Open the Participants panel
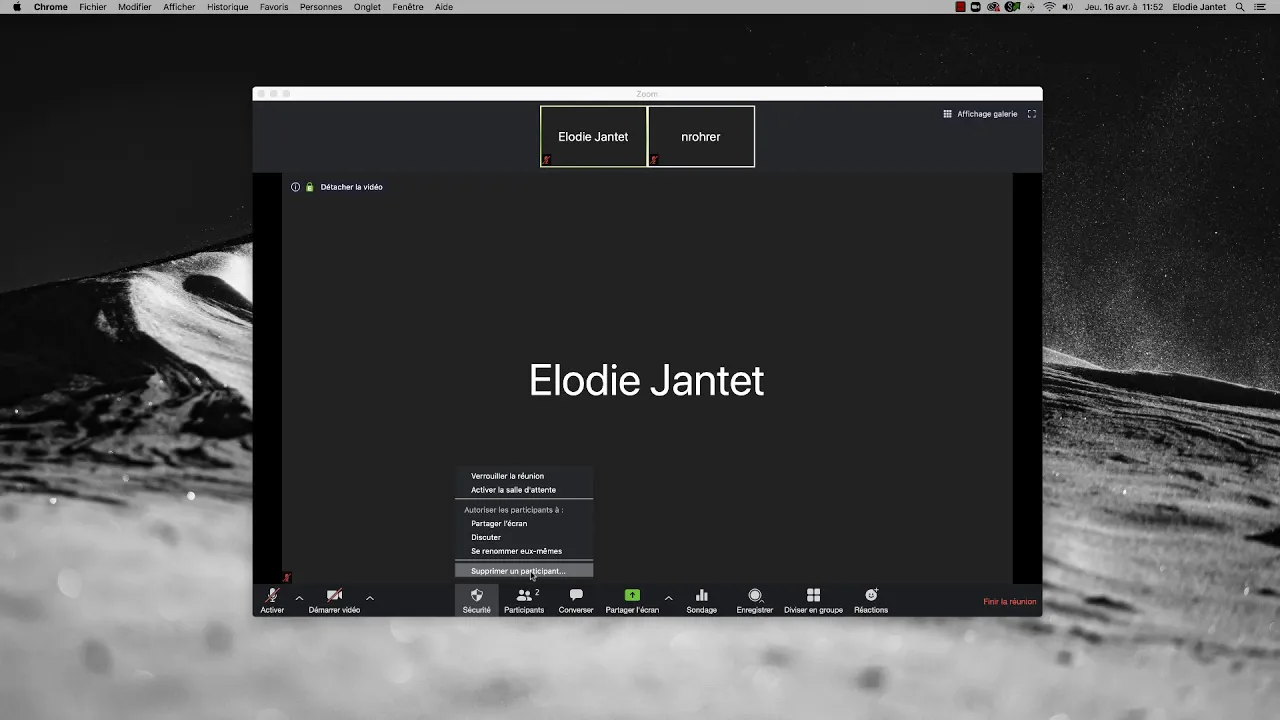Image resolution: width=1280 pixels, height=720 pixels. point(524,600)
